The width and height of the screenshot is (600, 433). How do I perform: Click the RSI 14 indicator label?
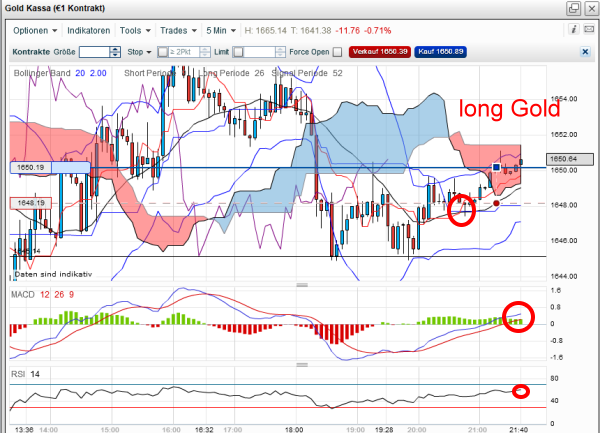click(25, 374)
